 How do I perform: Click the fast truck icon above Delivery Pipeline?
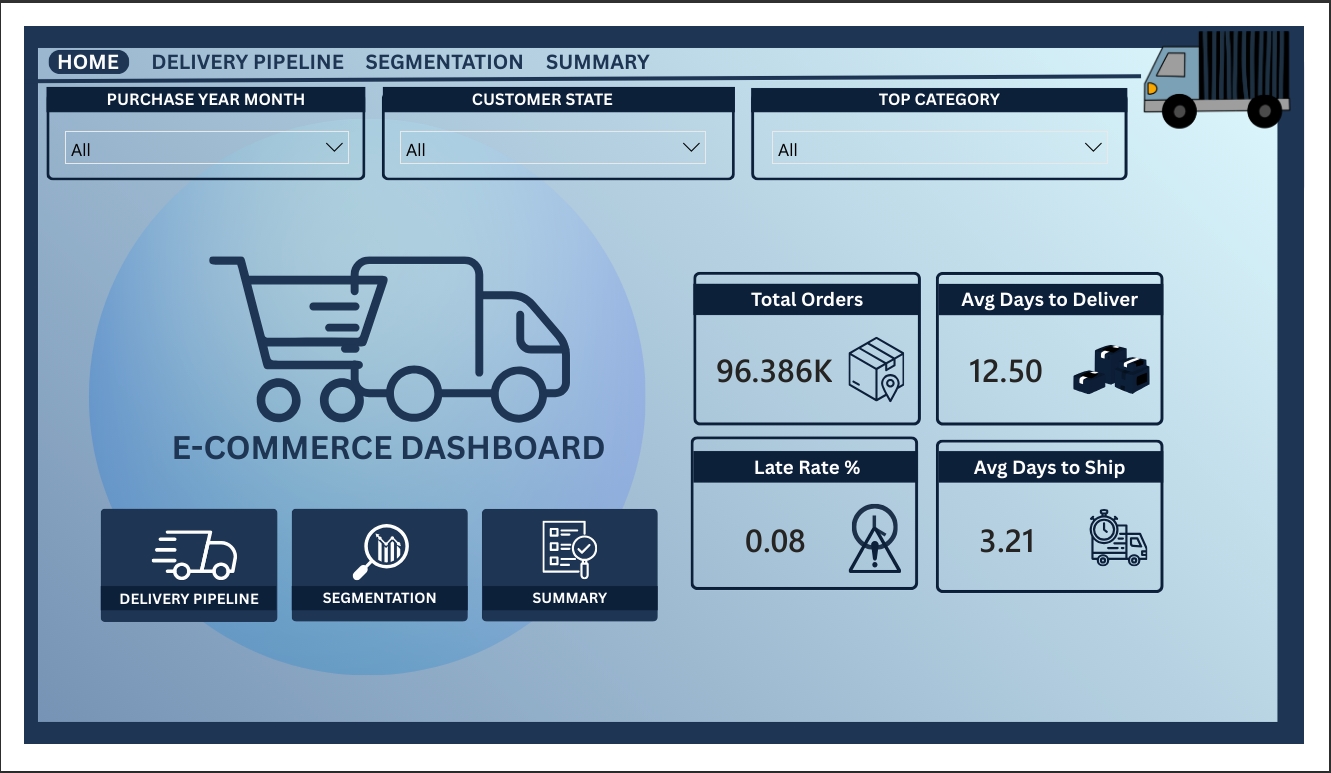pyautogui.click(x=194, y=555)
